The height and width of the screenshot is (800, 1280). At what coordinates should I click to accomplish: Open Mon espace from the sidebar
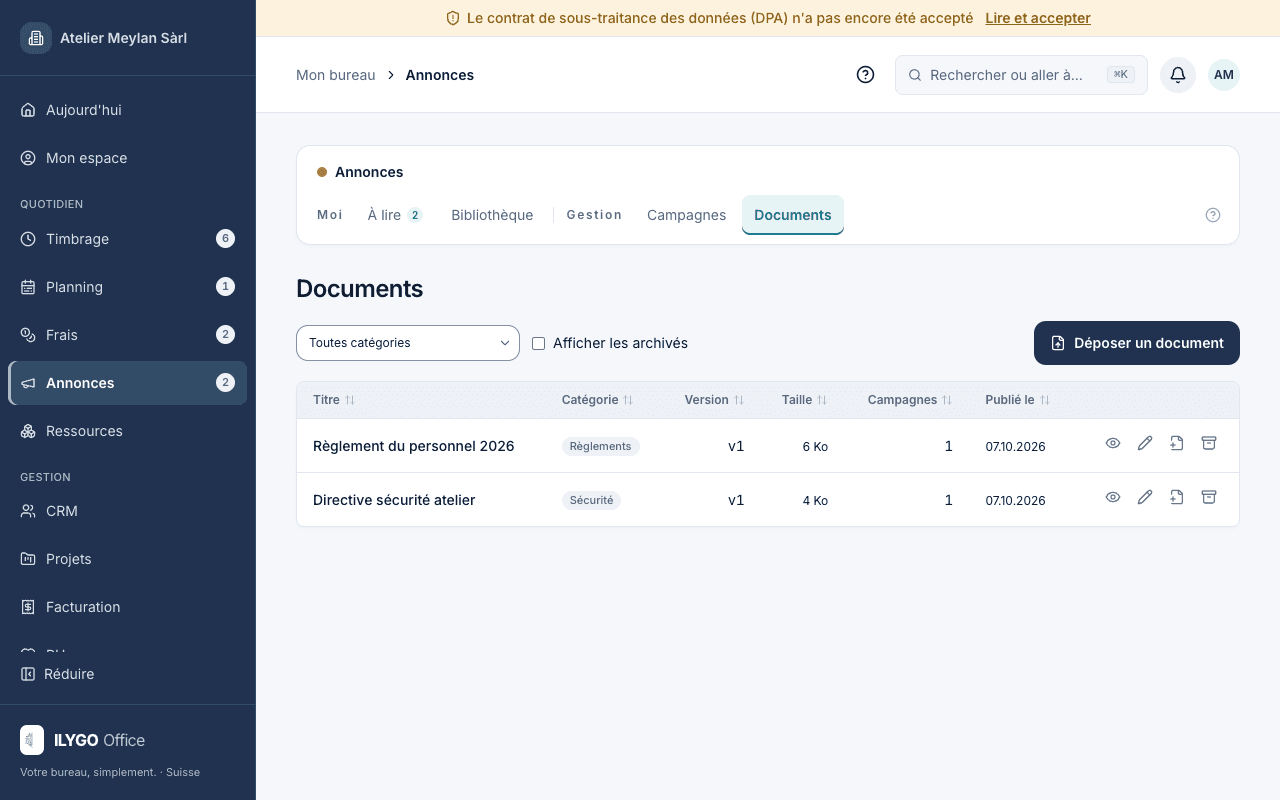pos(128,158)
